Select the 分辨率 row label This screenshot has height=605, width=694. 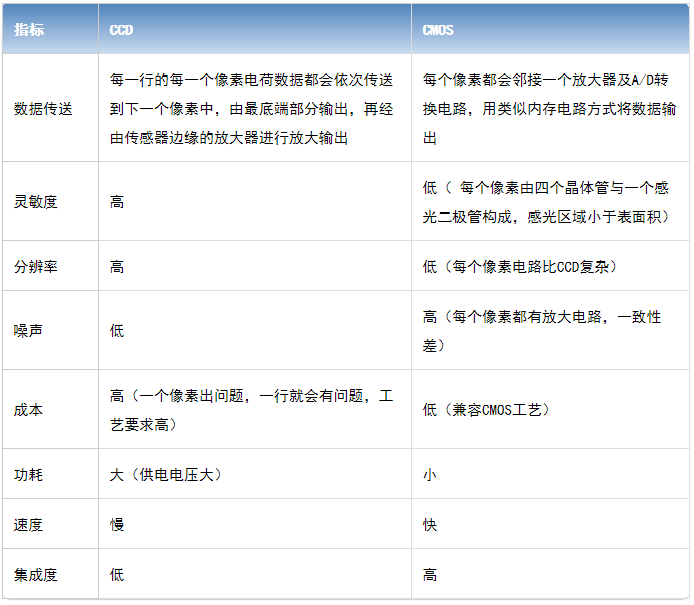click(x=36, y=267)
